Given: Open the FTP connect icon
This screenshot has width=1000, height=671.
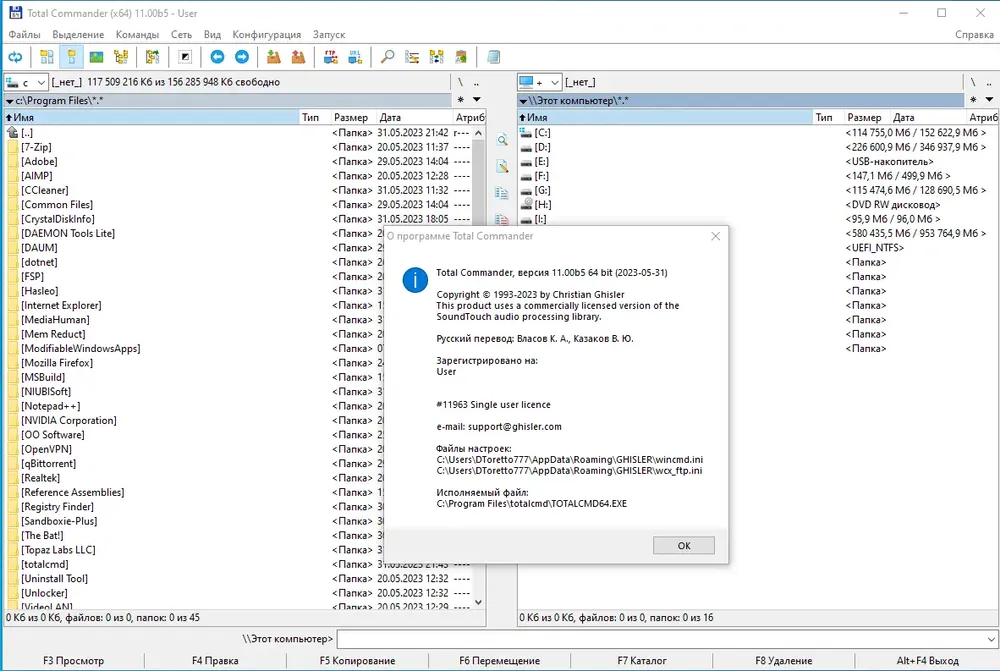Looking at the screenshot, I should [x=330, y=57].
